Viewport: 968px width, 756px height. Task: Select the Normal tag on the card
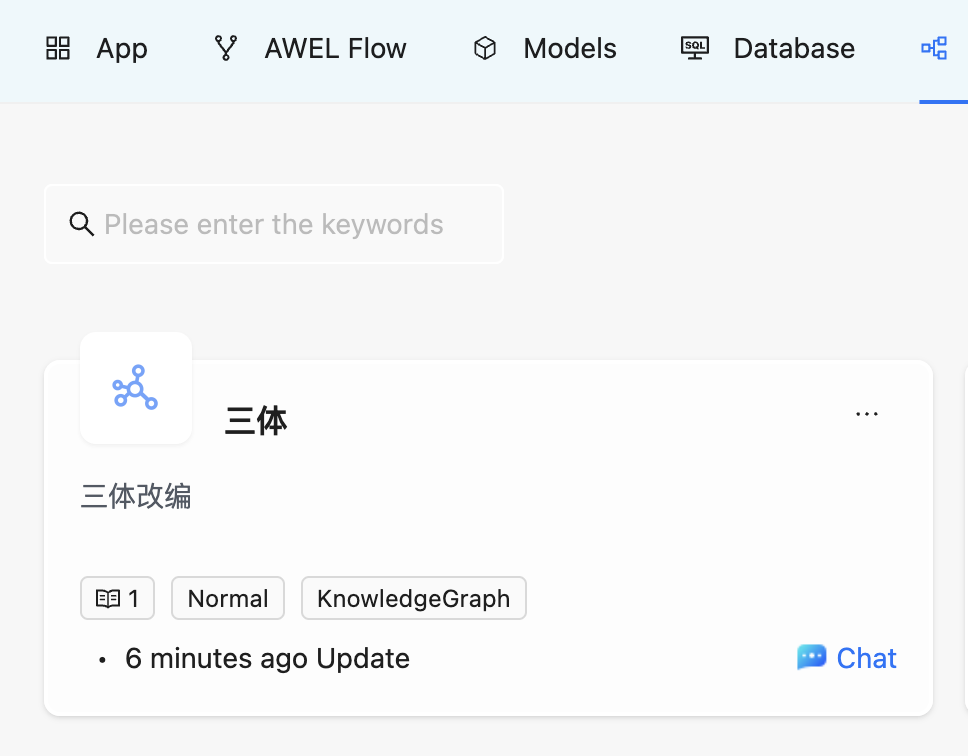click(x=227, y=598)
